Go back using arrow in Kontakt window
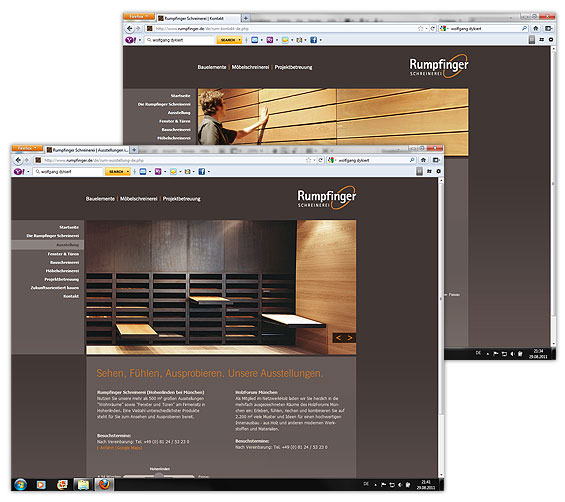 click(x=130, y=28)
